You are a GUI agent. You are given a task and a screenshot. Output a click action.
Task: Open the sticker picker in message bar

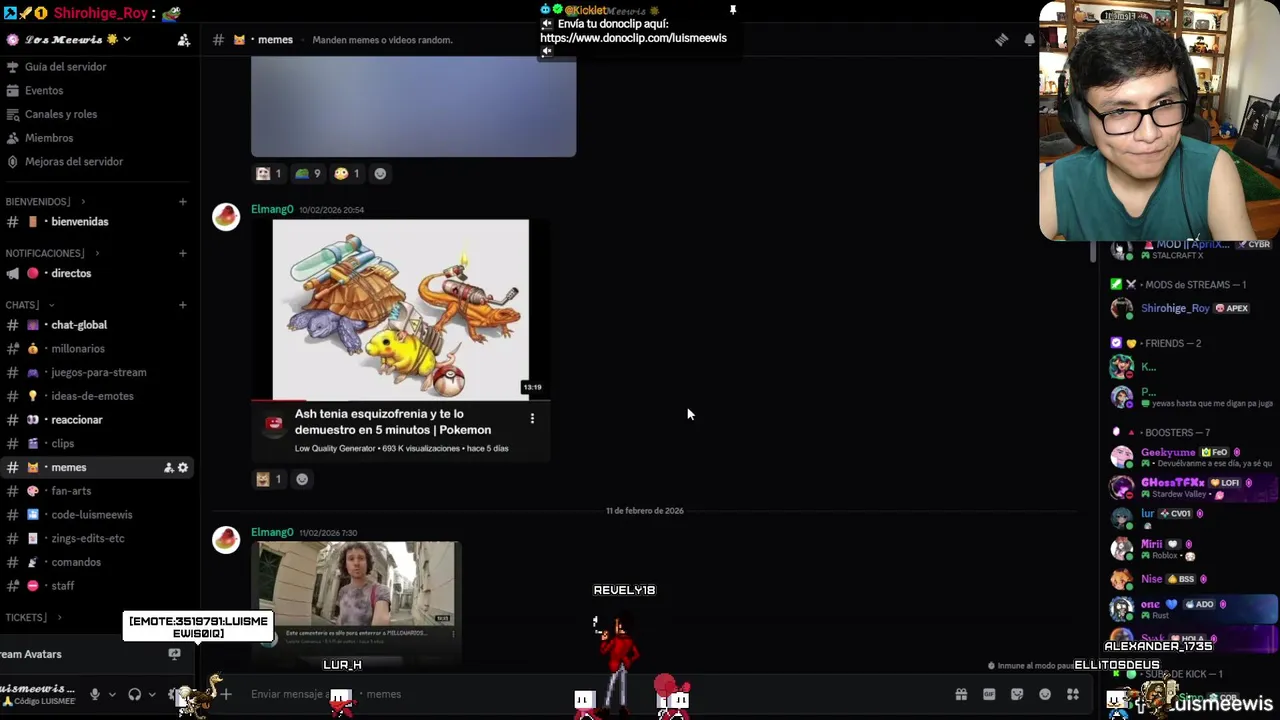point(1017,694)
